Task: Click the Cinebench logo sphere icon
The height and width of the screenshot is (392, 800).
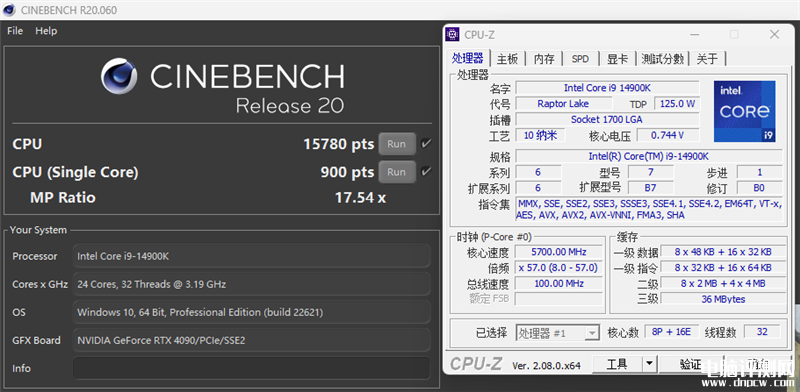Action: coord(119,76)
